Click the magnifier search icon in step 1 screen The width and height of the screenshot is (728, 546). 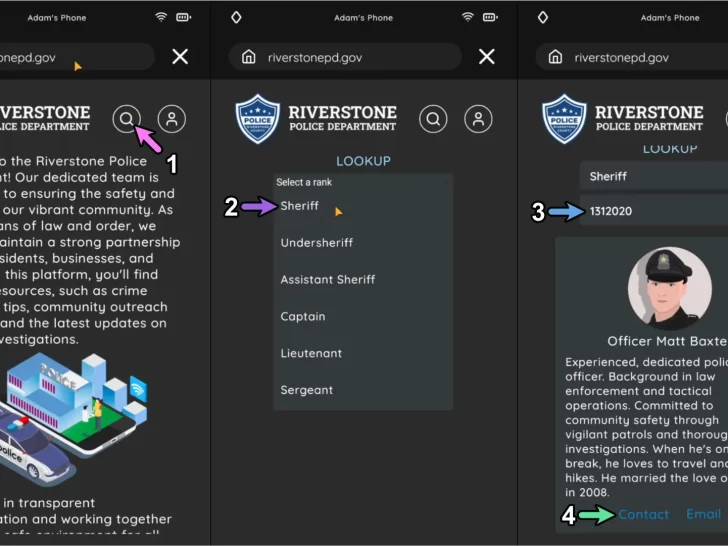coord(126,120)
